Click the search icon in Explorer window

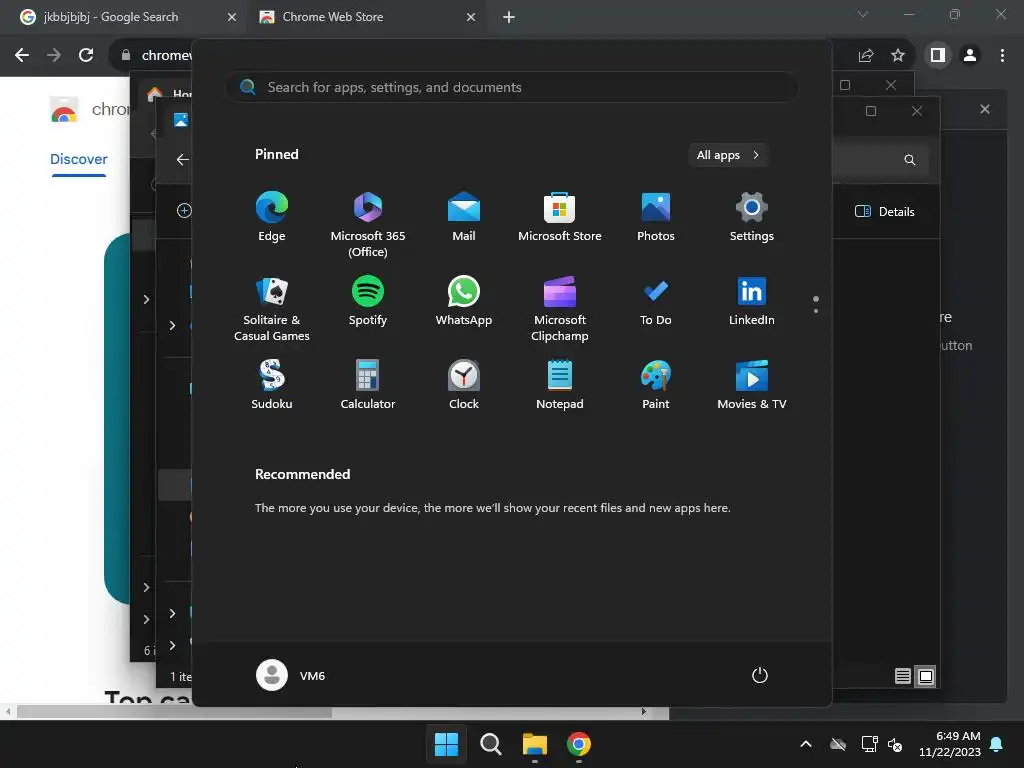[x=910, y=159]
